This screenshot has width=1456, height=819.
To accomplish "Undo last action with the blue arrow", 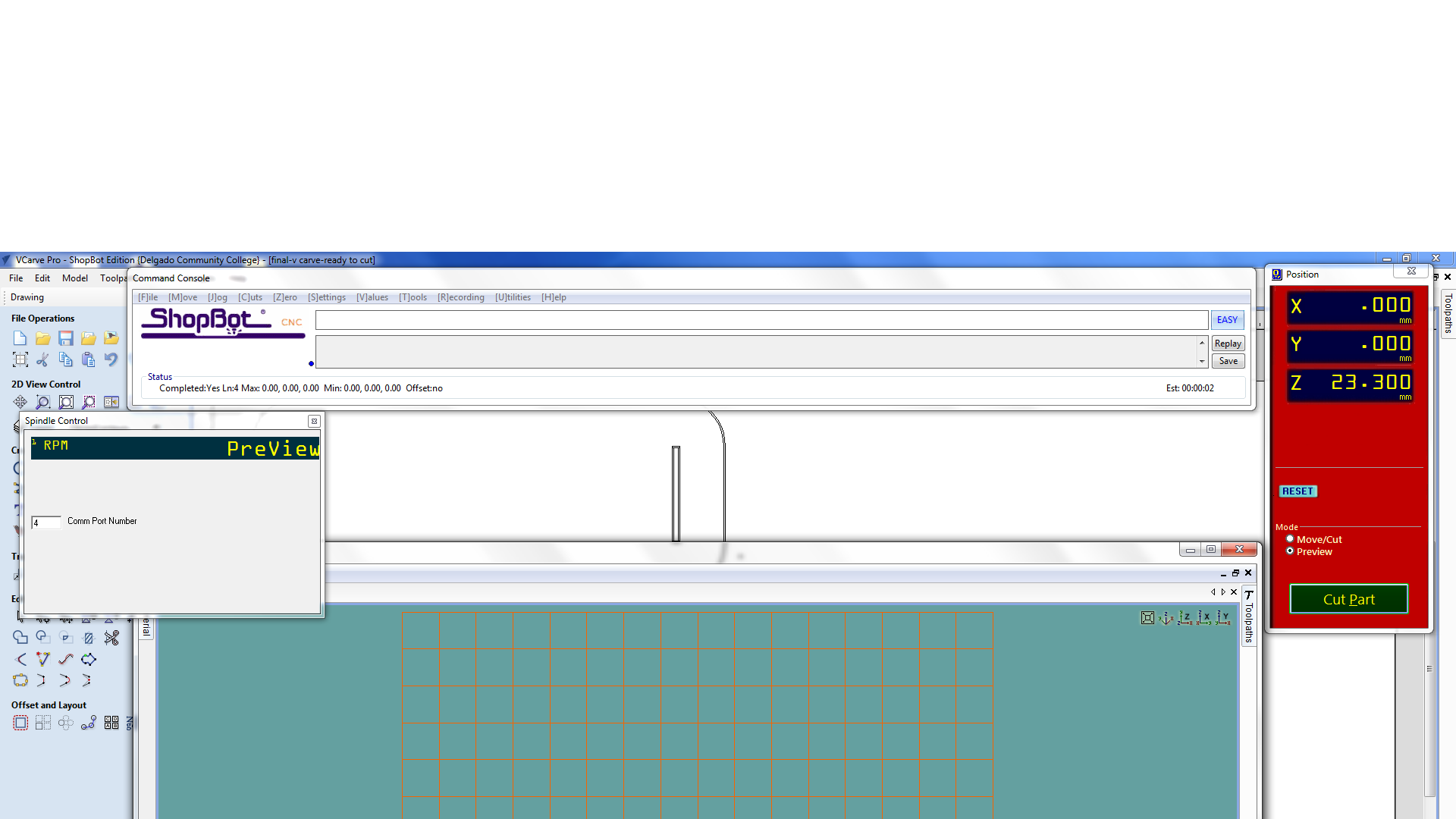I will click(x=111, y=359).
